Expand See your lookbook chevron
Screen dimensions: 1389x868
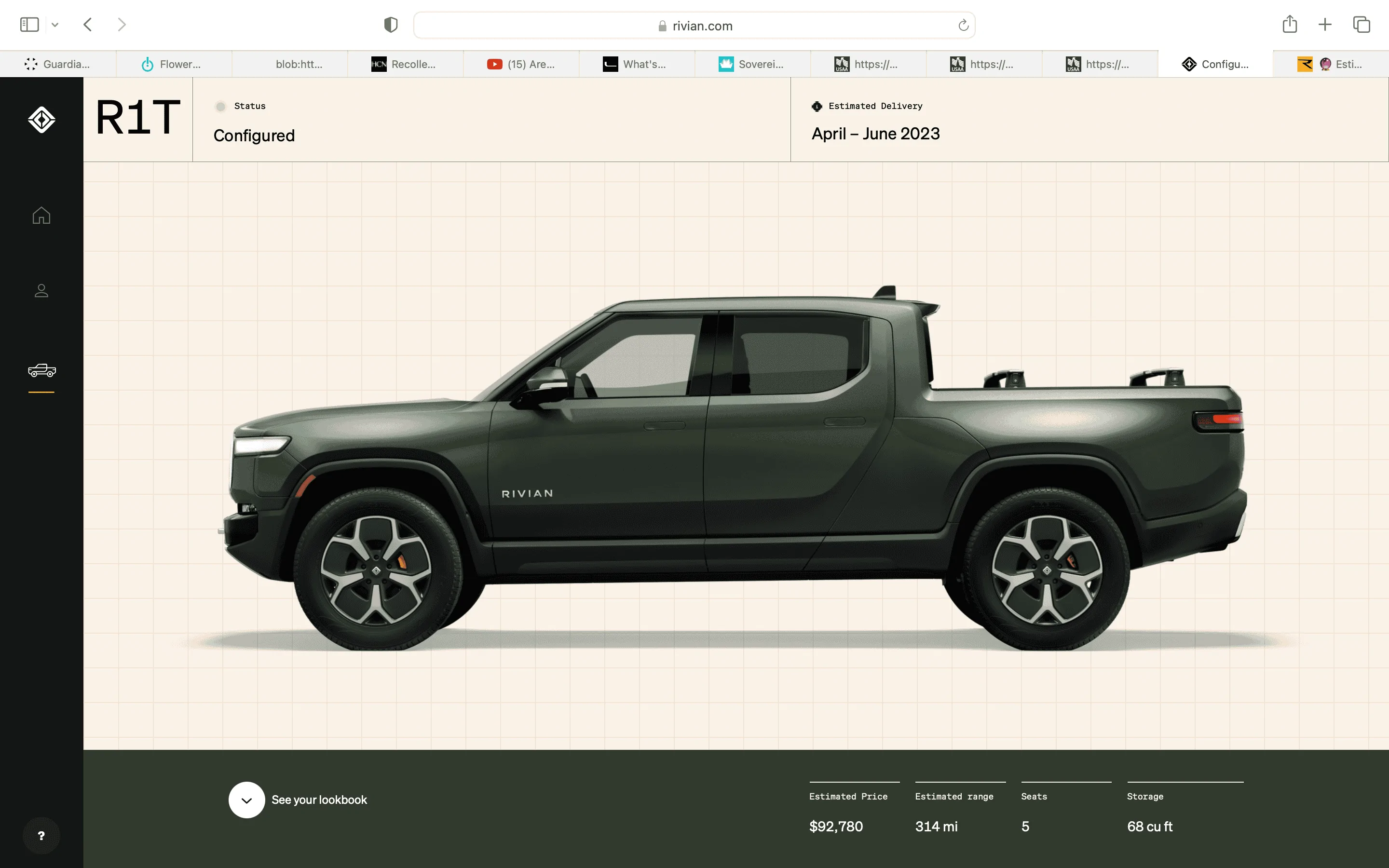(247, 800)
